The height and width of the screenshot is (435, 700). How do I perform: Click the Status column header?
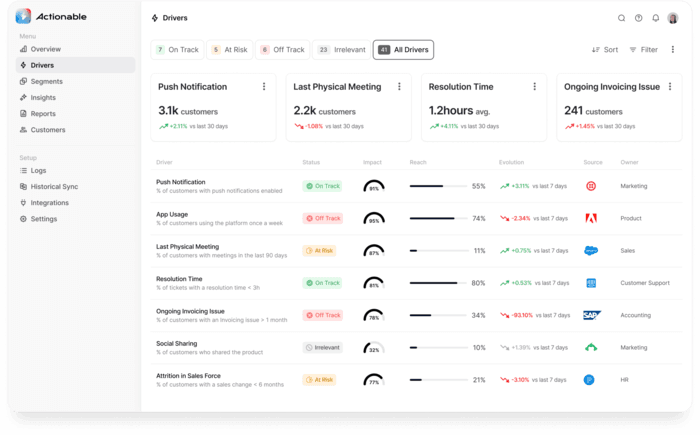pyautogui.click(x=311, y=162)
